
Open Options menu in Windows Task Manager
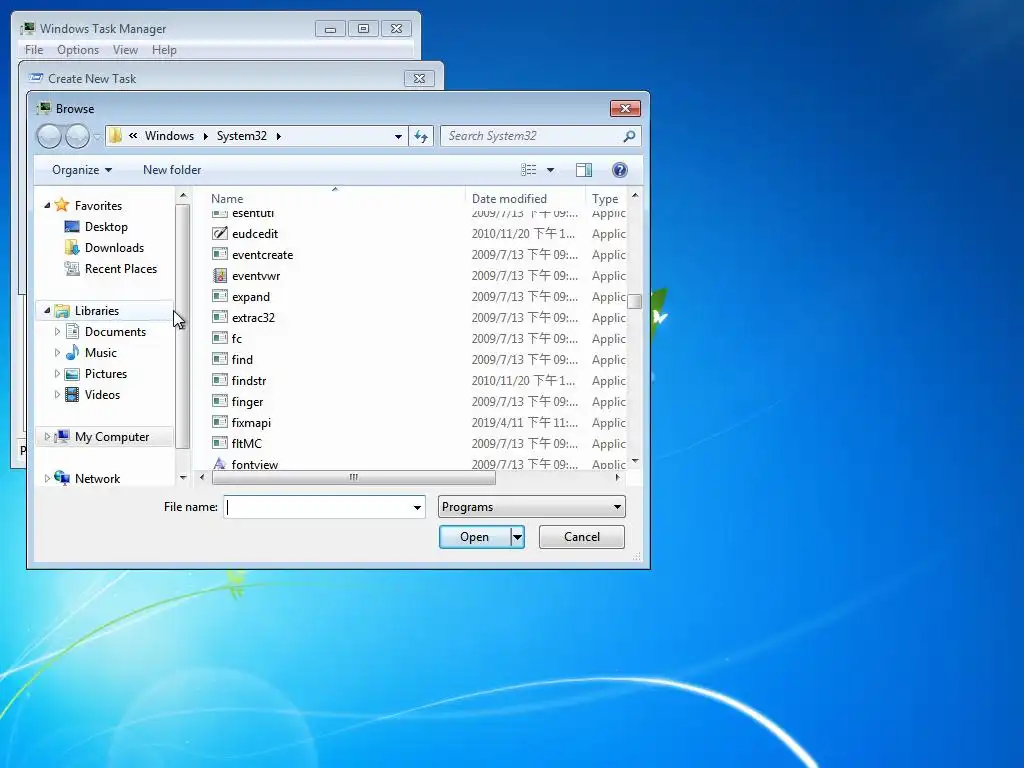click(x=78, y=50)
